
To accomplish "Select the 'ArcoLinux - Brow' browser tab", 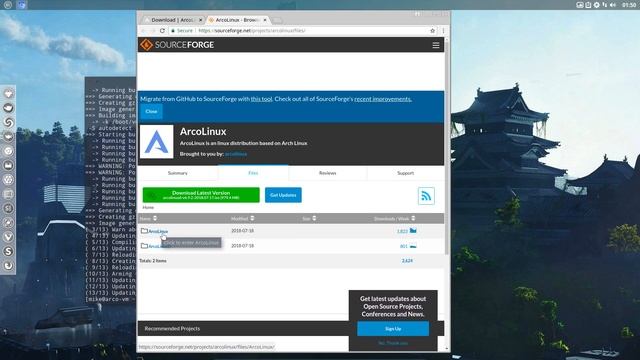I will tap(237, 20).
